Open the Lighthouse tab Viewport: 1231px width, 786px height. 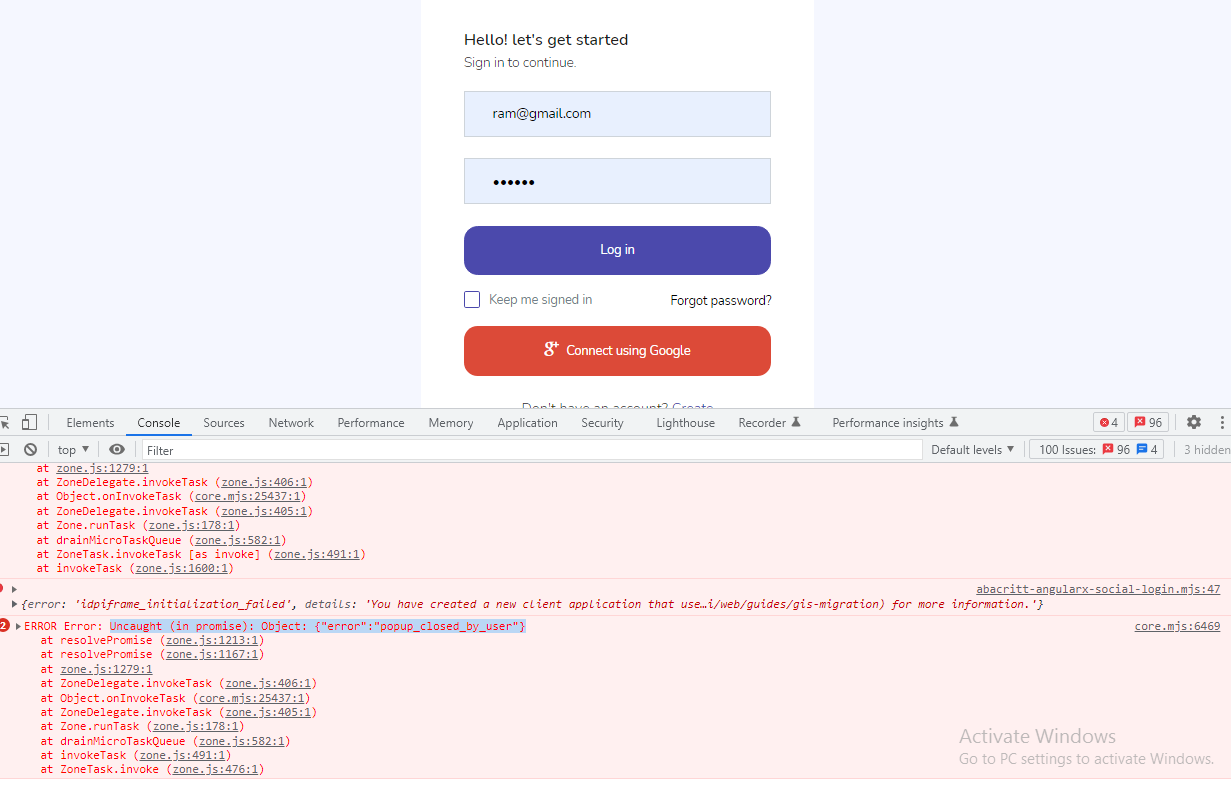coord(685,423)
